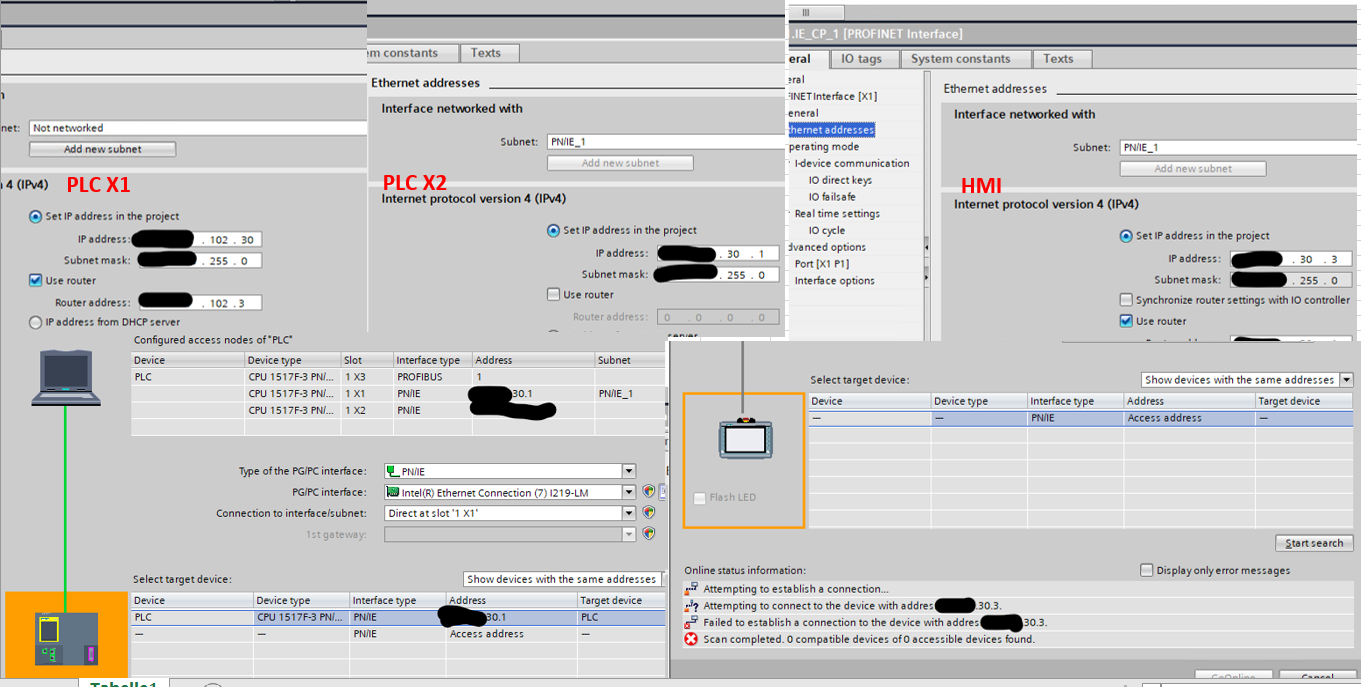Click green network icon in PN/IE type field
The image size is (1361, 687).
(392, 471)
